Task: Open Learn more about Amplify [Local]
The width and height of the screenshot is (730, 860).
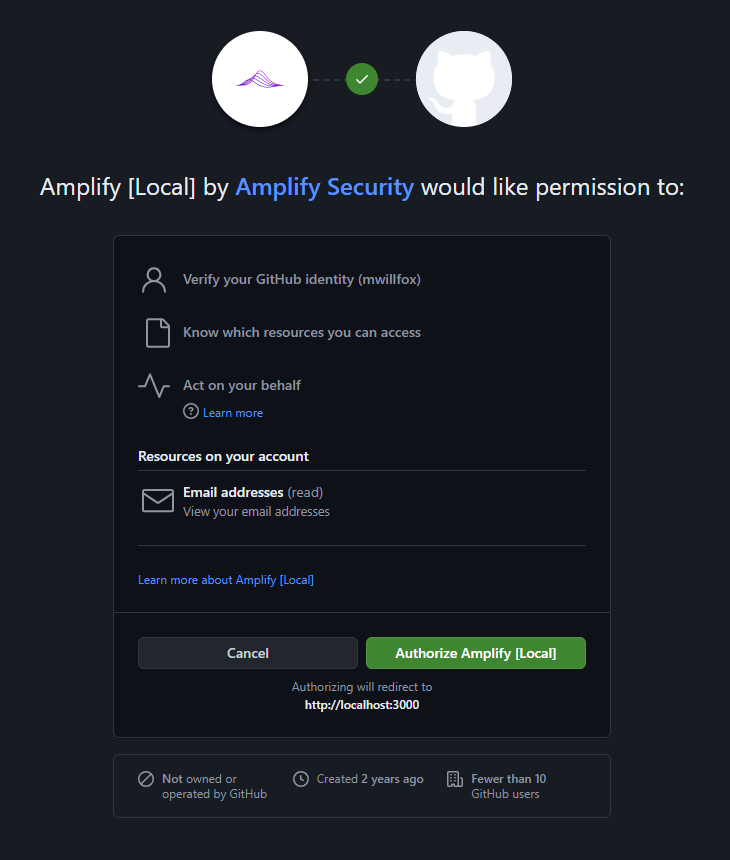Action: 226,579
